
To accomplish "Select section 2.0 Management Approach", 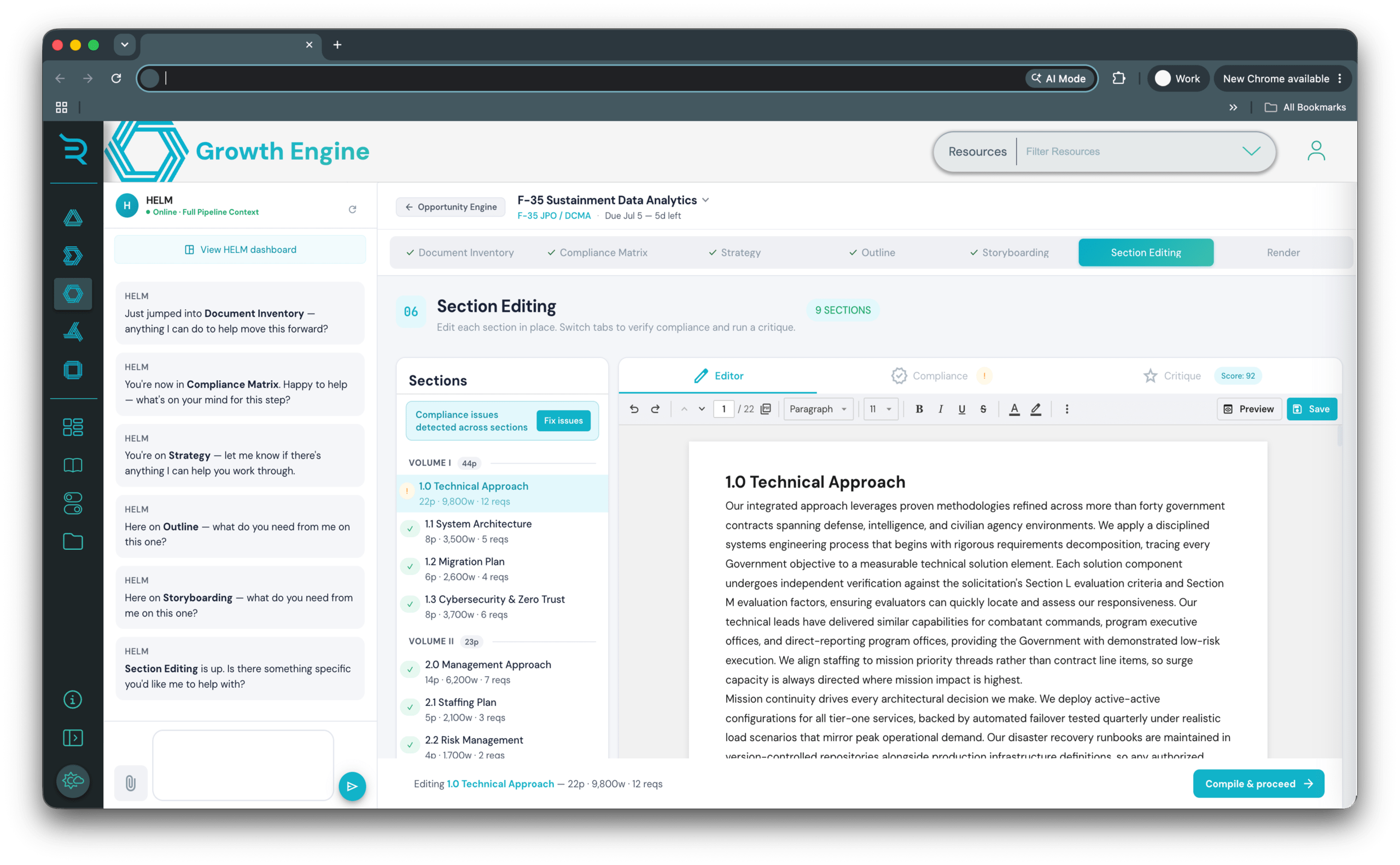I will [502, 672].
